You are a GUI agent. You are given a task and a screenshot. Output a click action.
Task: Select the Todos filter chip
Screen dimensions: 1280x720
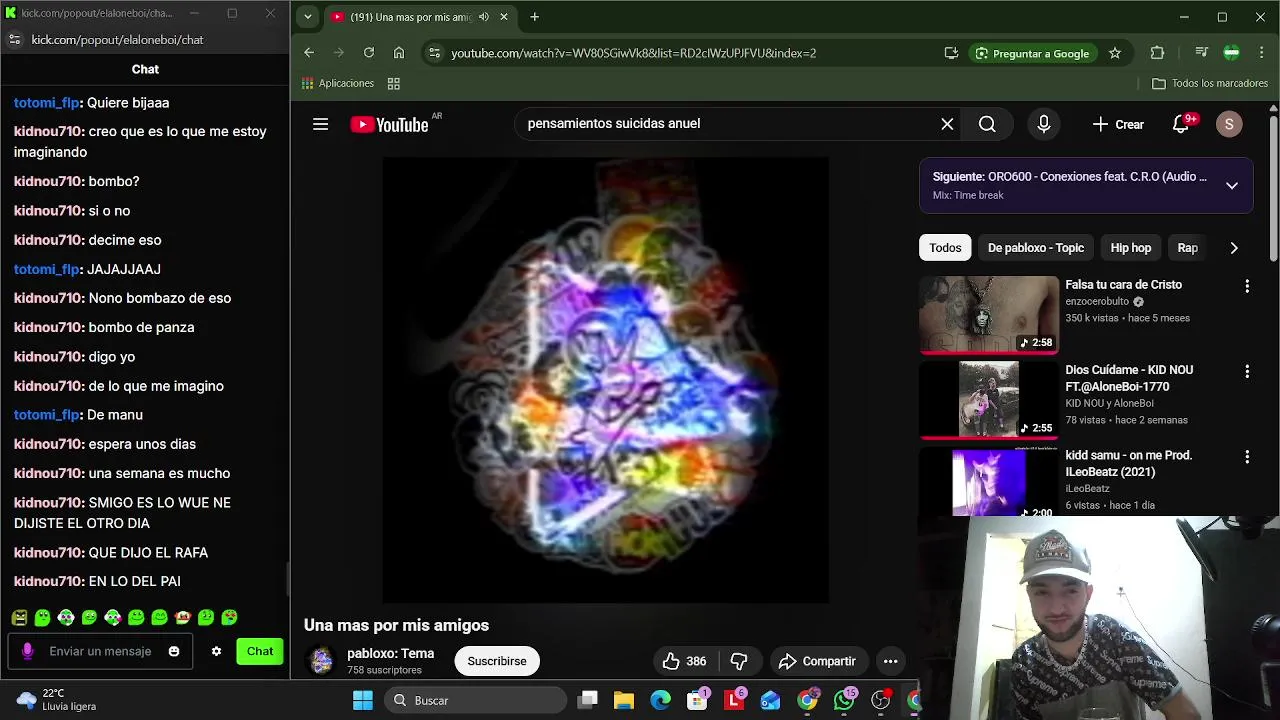click(x=945, y=248)
